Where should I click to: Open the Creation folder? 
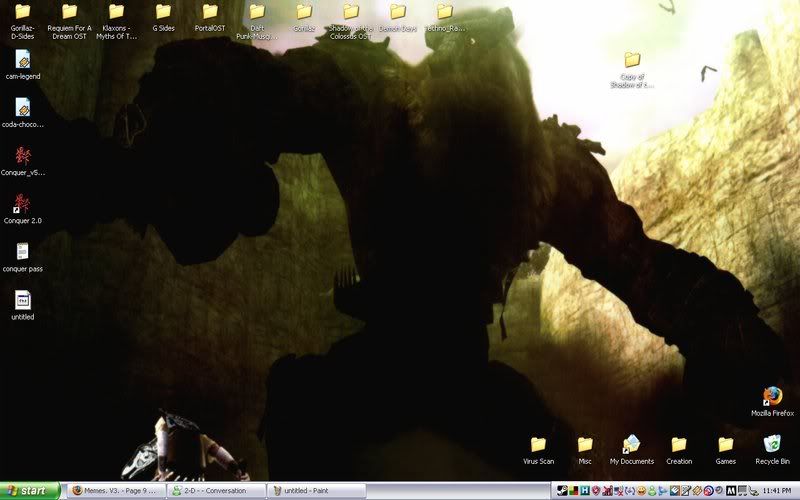click(679, 450)
